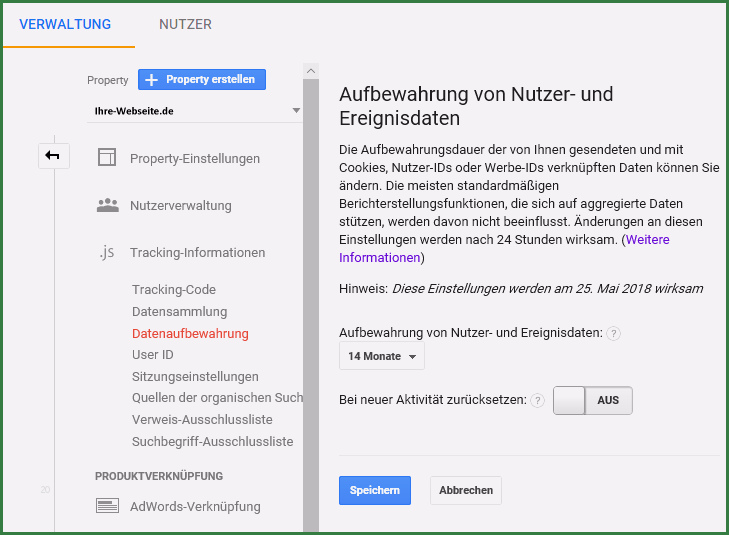Open the 14 Monate retention dropdown

click(381, 356)
